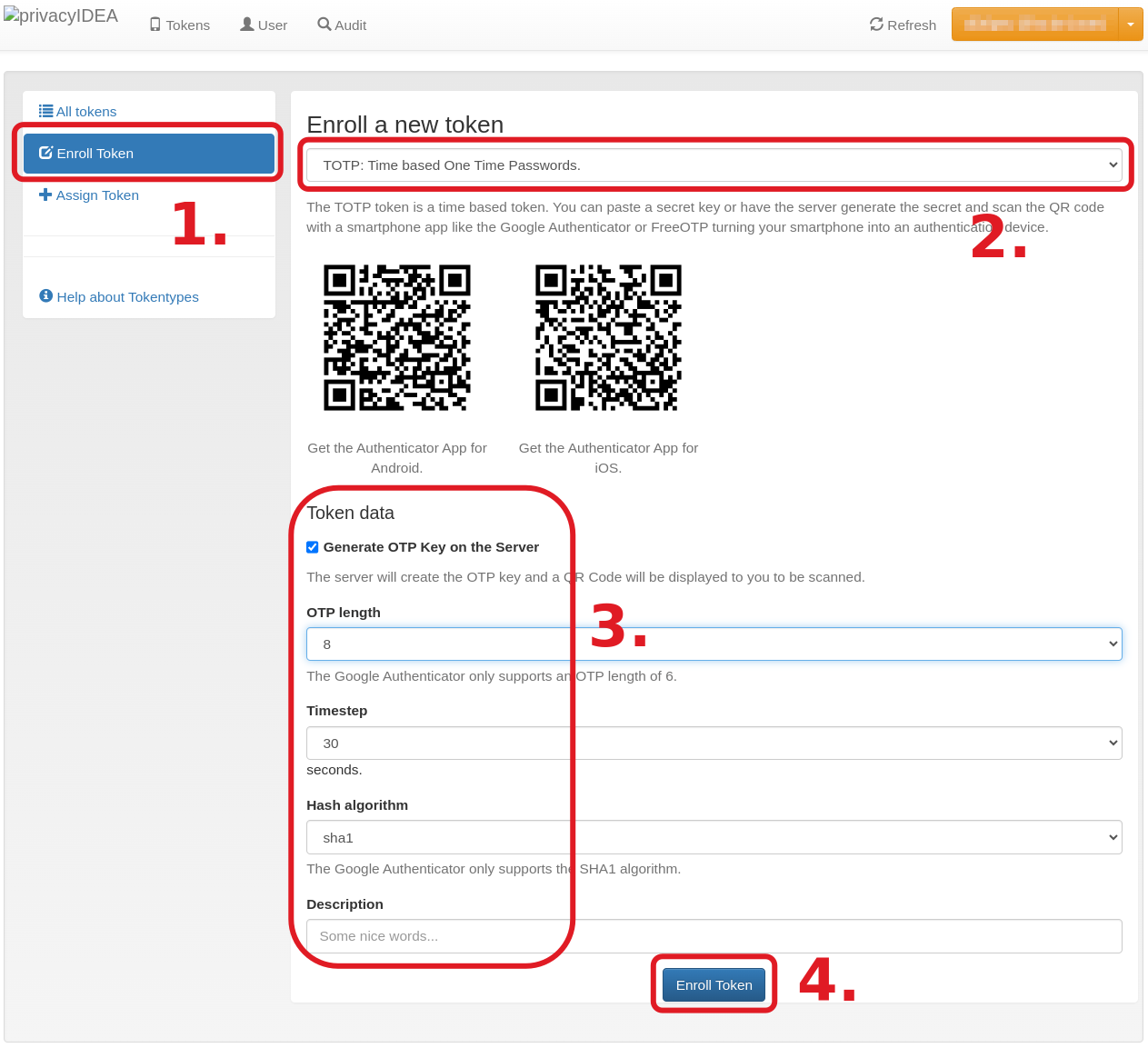Screen dimensions: 1148x1048
Task: Click the Tokens phone icon
Action: click(x=155, y=25)
